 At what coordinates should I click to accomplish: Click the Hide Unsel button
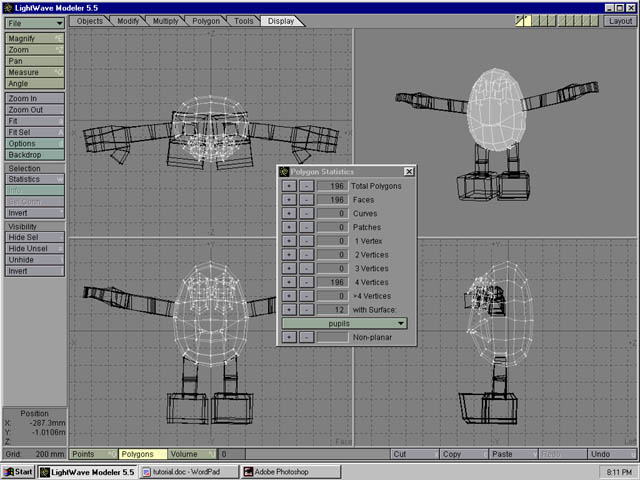click(34, 249)
